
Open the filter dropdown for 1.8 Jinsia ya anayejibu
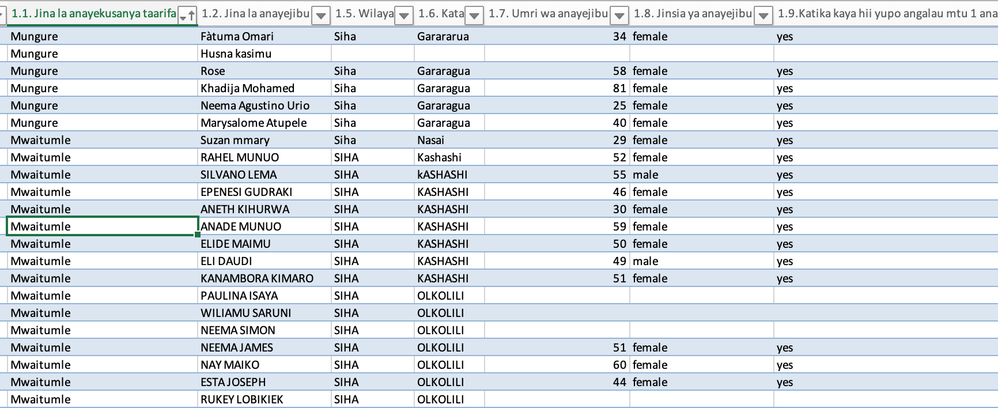tap(763, 16)
